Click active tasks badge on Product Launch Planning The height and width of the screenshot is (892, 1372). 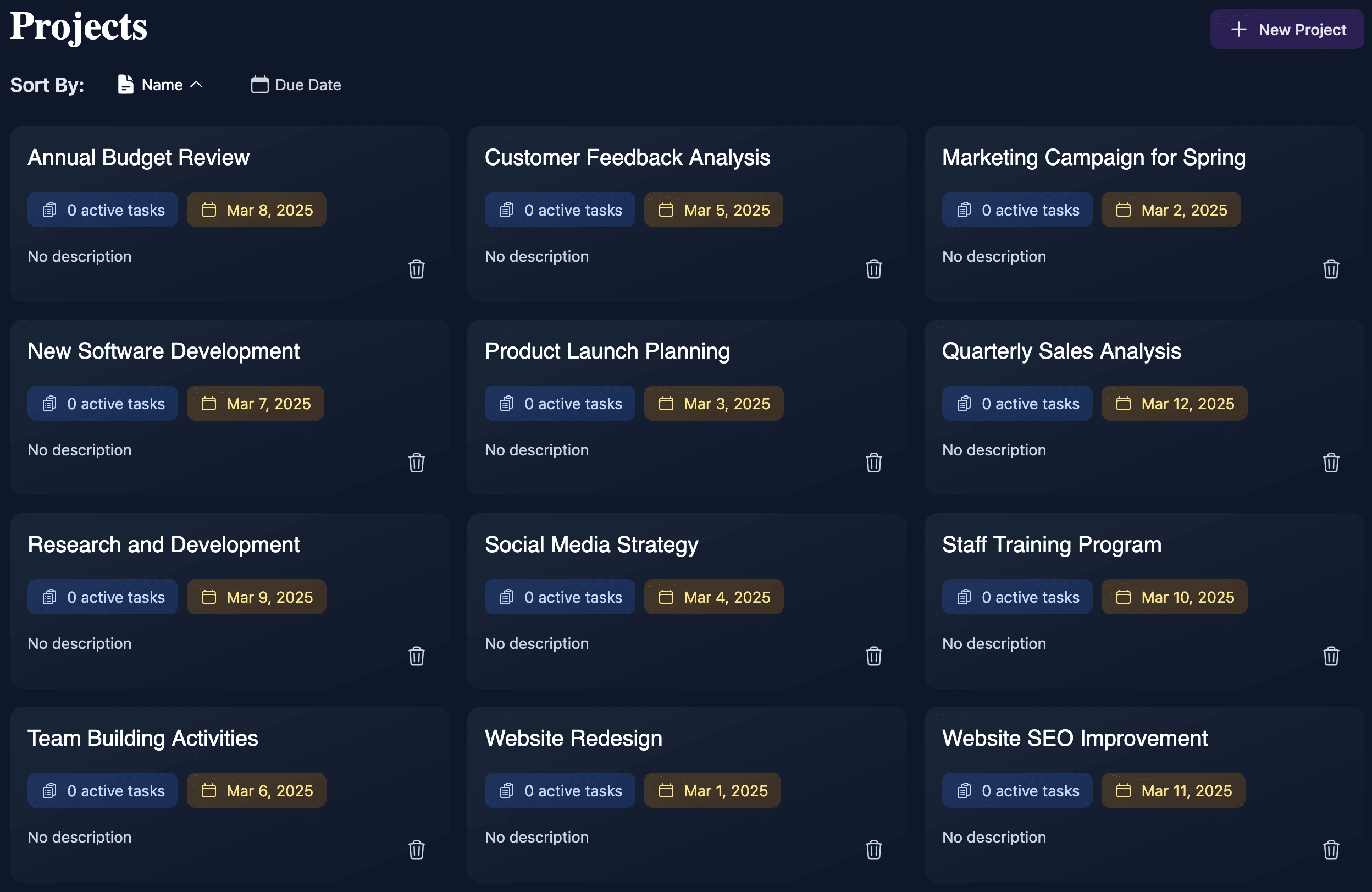tap(560, 404)
